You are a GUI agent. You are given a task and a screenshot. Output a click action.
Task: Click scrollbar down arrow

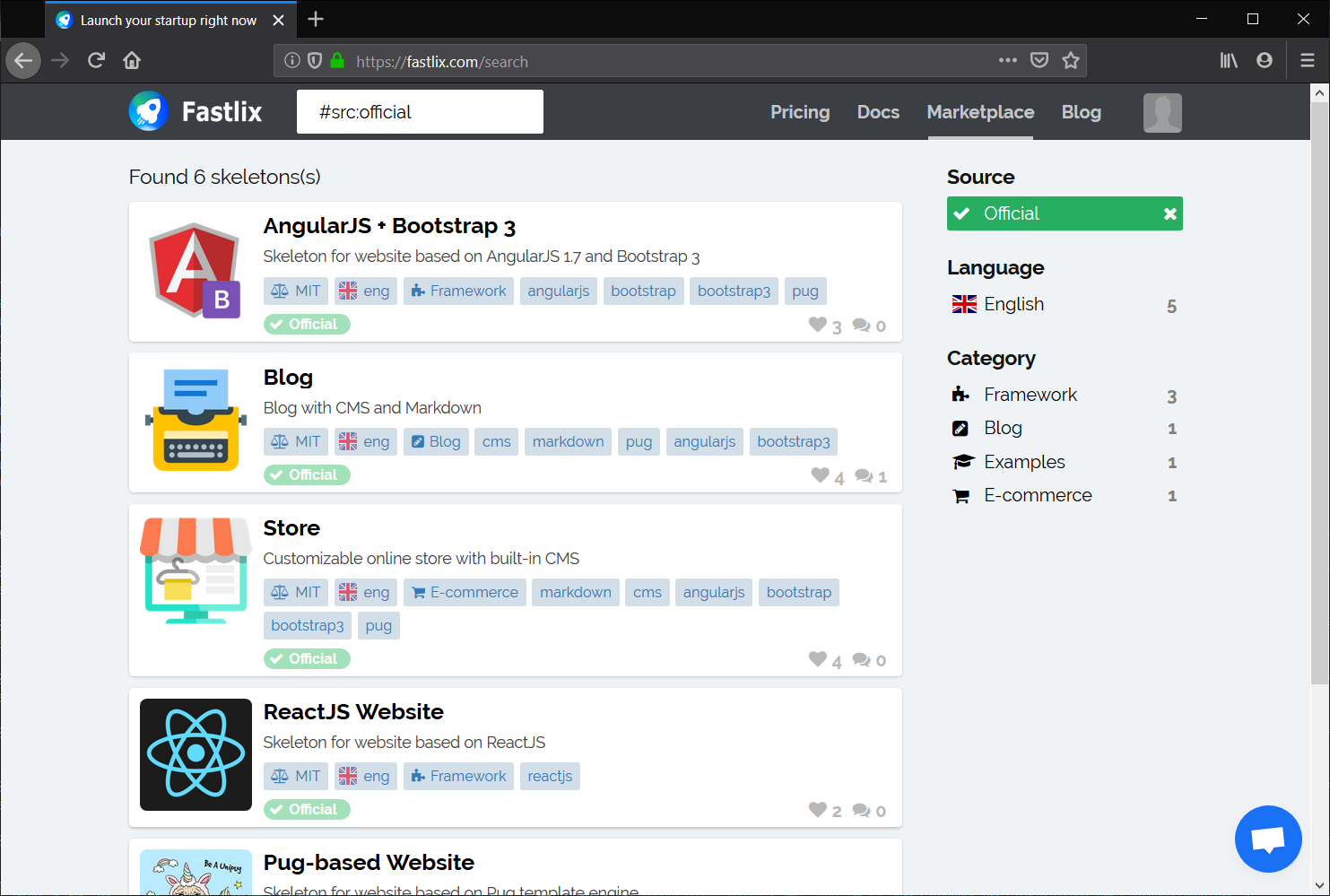1319,887
